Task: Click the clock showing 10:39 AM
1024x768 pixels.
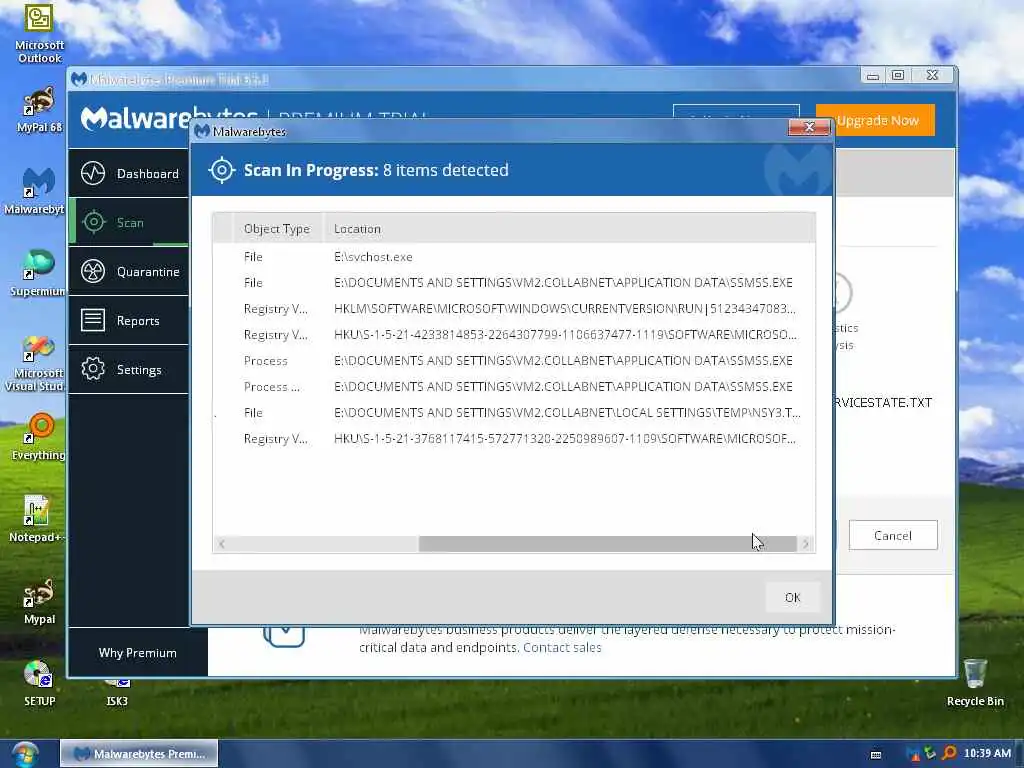Action: click(987, 753)
